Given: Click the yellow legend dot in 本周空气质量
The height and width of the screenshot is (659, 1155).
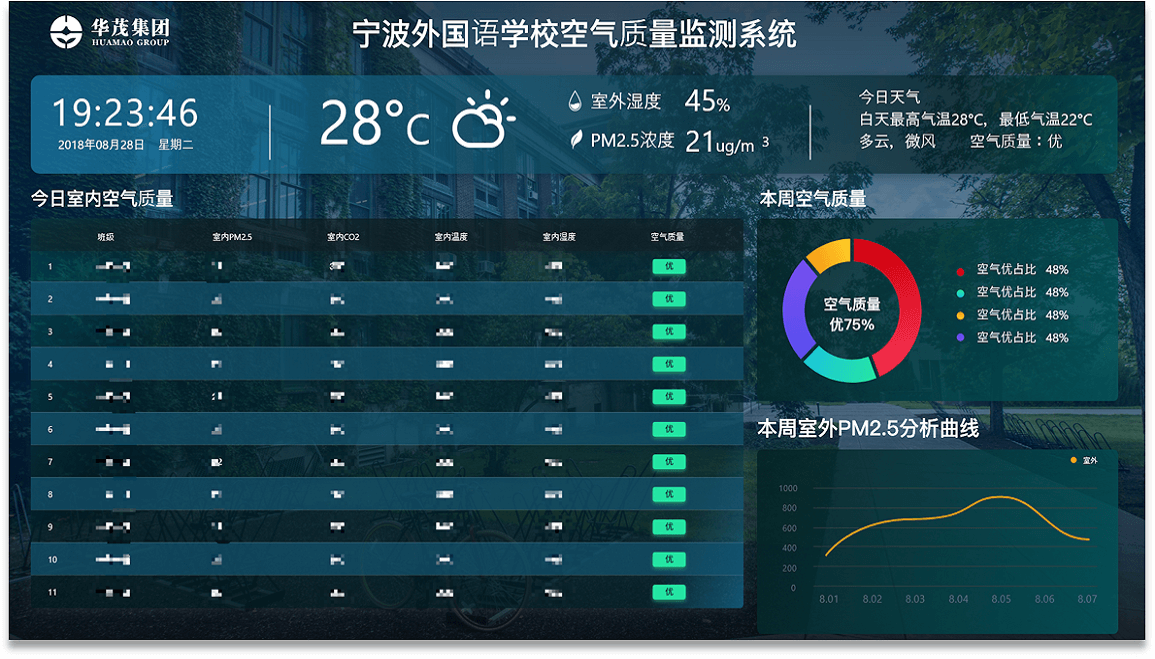Looking at the screenshot, I should tap(960, 316).
